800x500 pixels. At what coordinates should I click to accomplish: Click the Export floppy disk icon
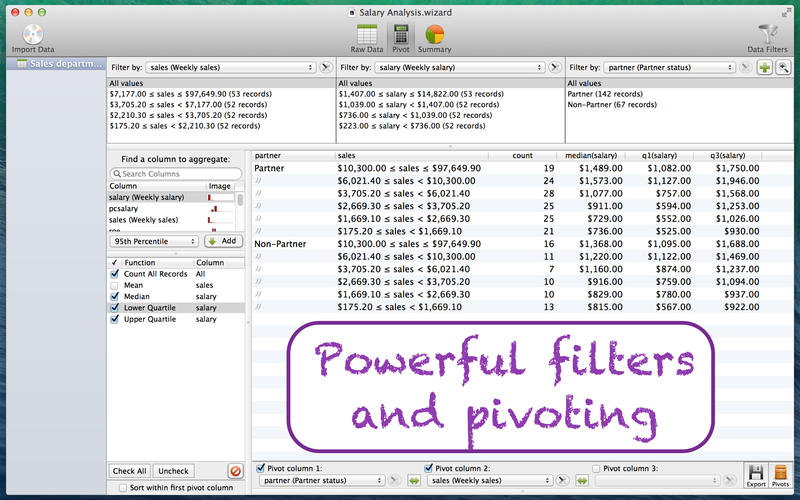pyautogui.click(x=756, y=474)
